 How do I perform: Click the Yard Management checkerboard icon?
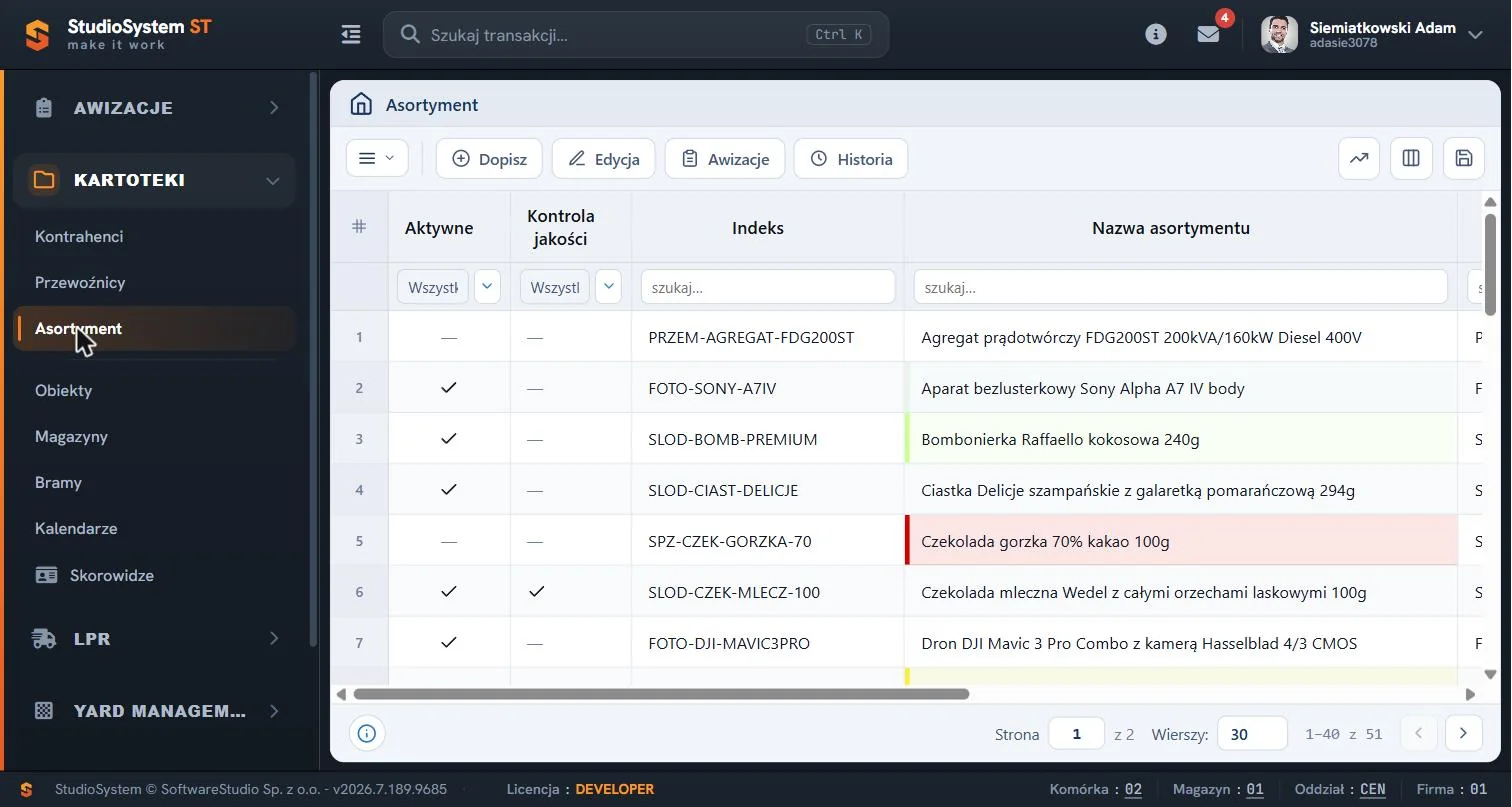click(x=44, y=711)
